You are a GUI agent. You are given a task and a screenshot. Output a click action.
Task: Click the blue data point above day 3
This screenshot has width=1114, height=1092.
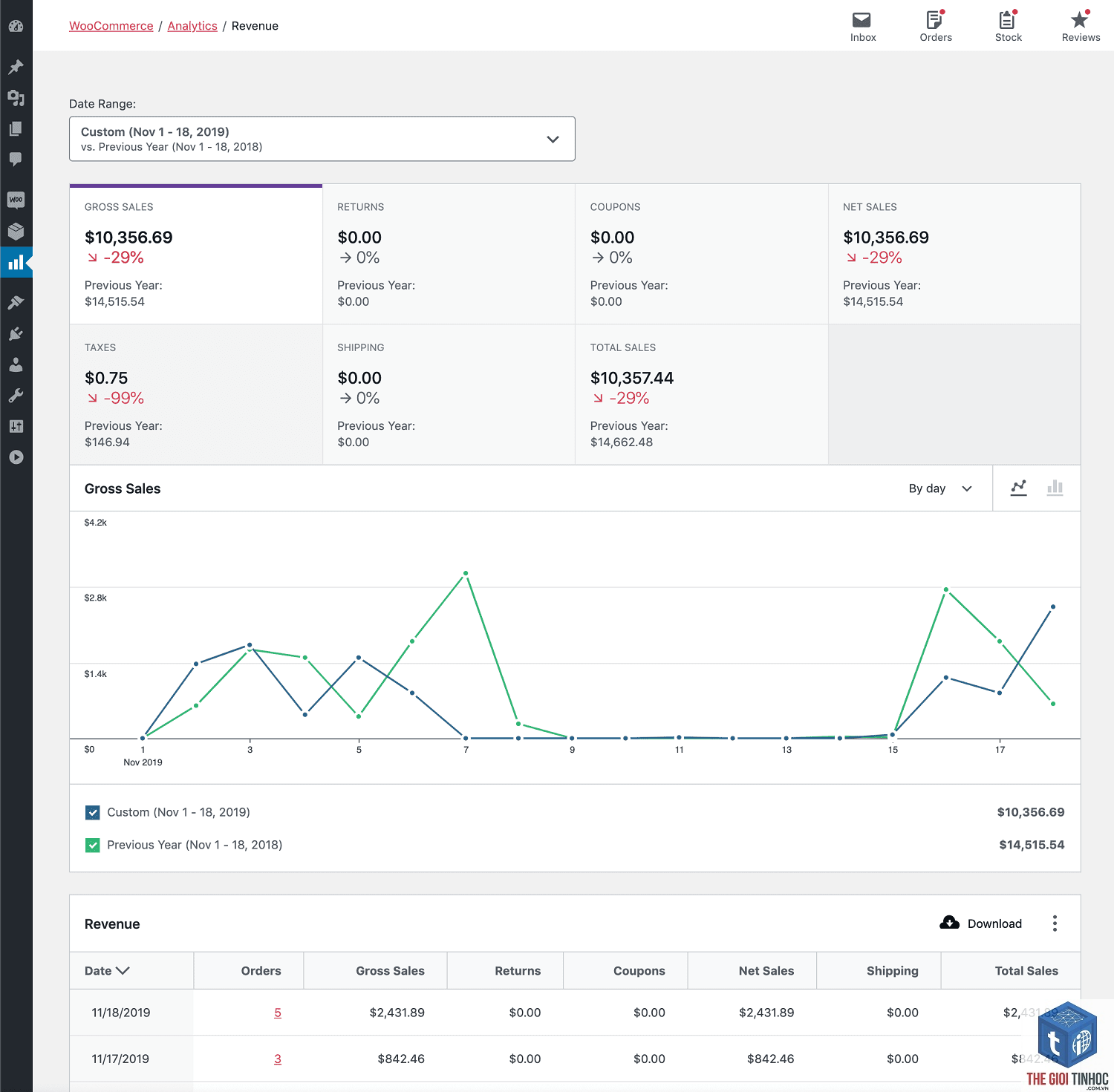pyautogui.click(x=250, y=645)
